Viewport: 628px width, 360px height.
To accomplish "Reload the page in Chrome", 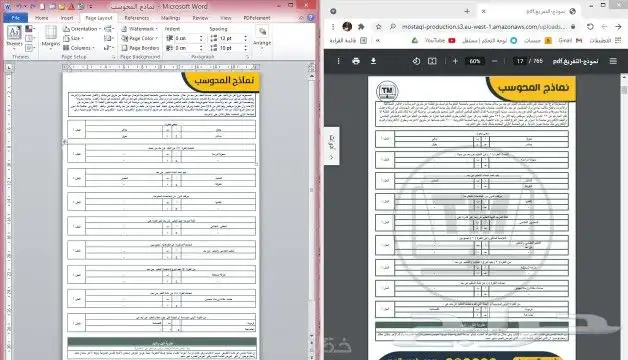I will 590,26.
